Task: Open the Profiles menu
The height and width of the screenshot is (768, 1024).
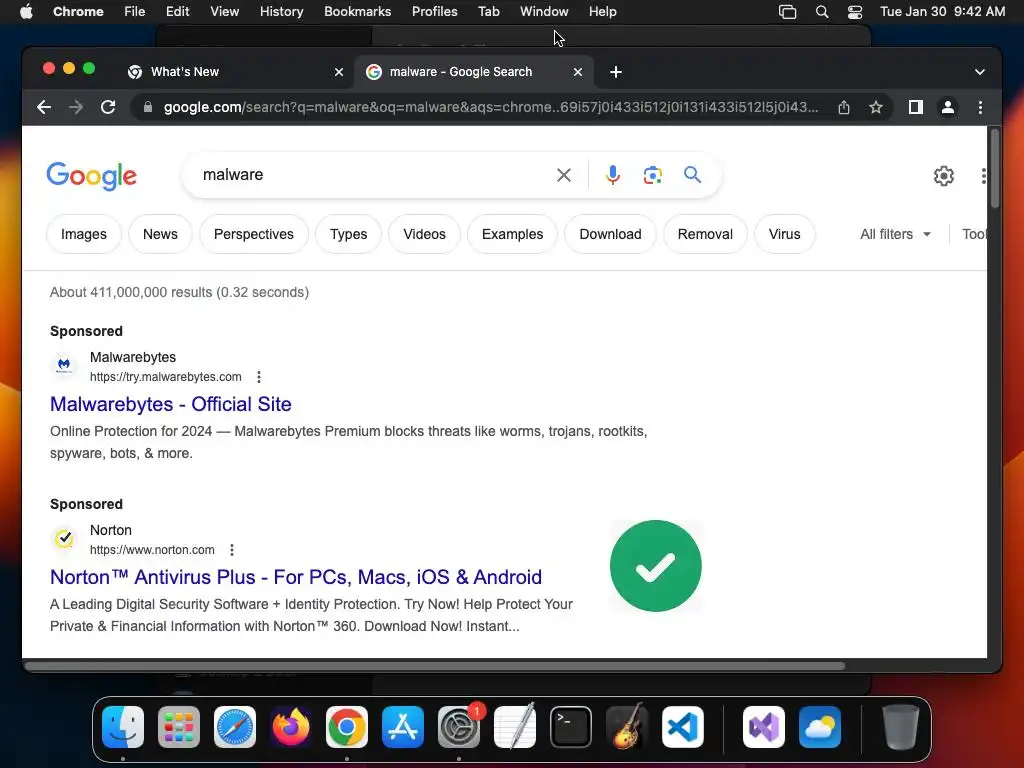Action: [434, 12]
